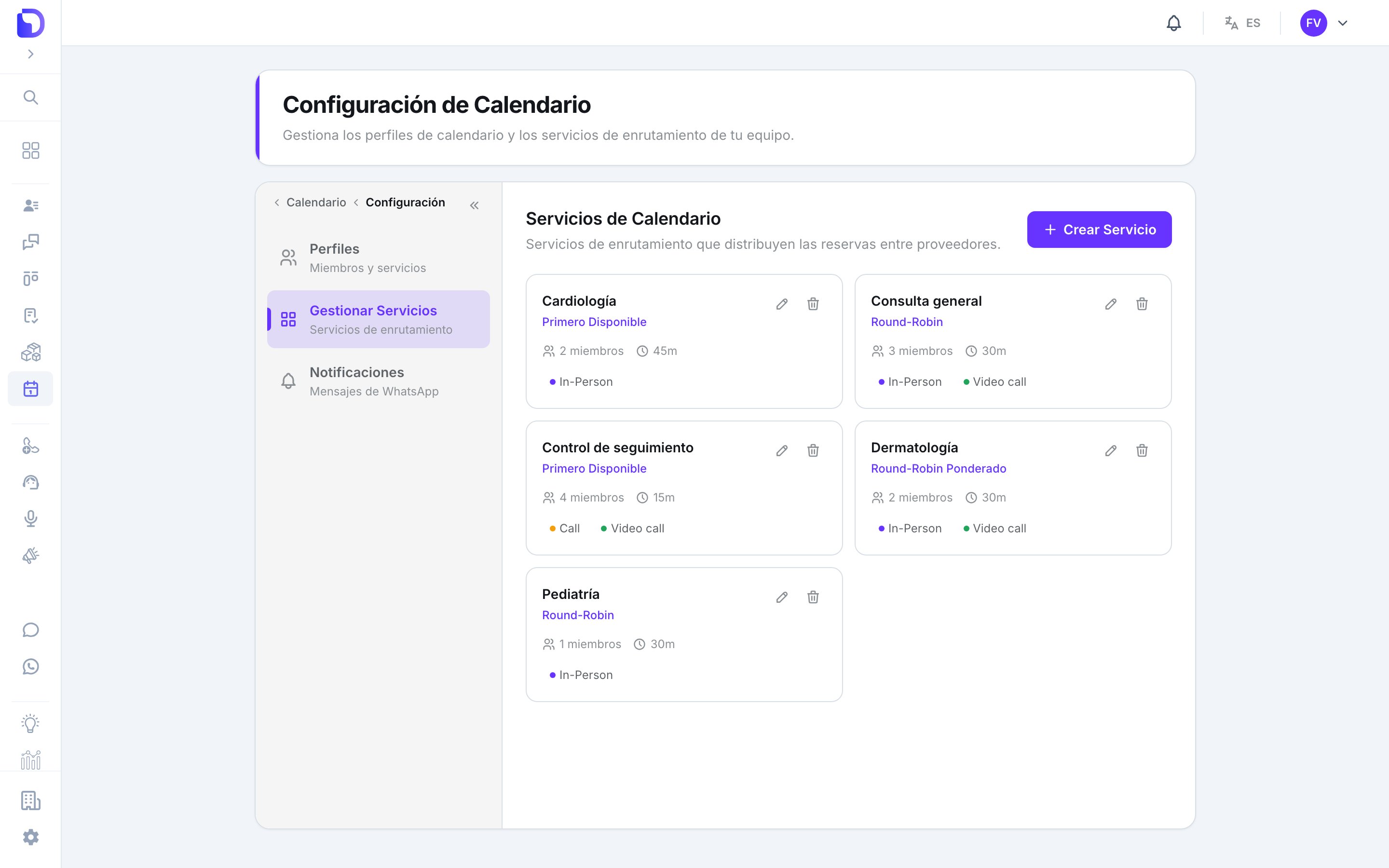The width and height of the screenshot is (1389, 868).
Task: Click 'In-Person' tag in Pediatría card
Action: point(581,675)
